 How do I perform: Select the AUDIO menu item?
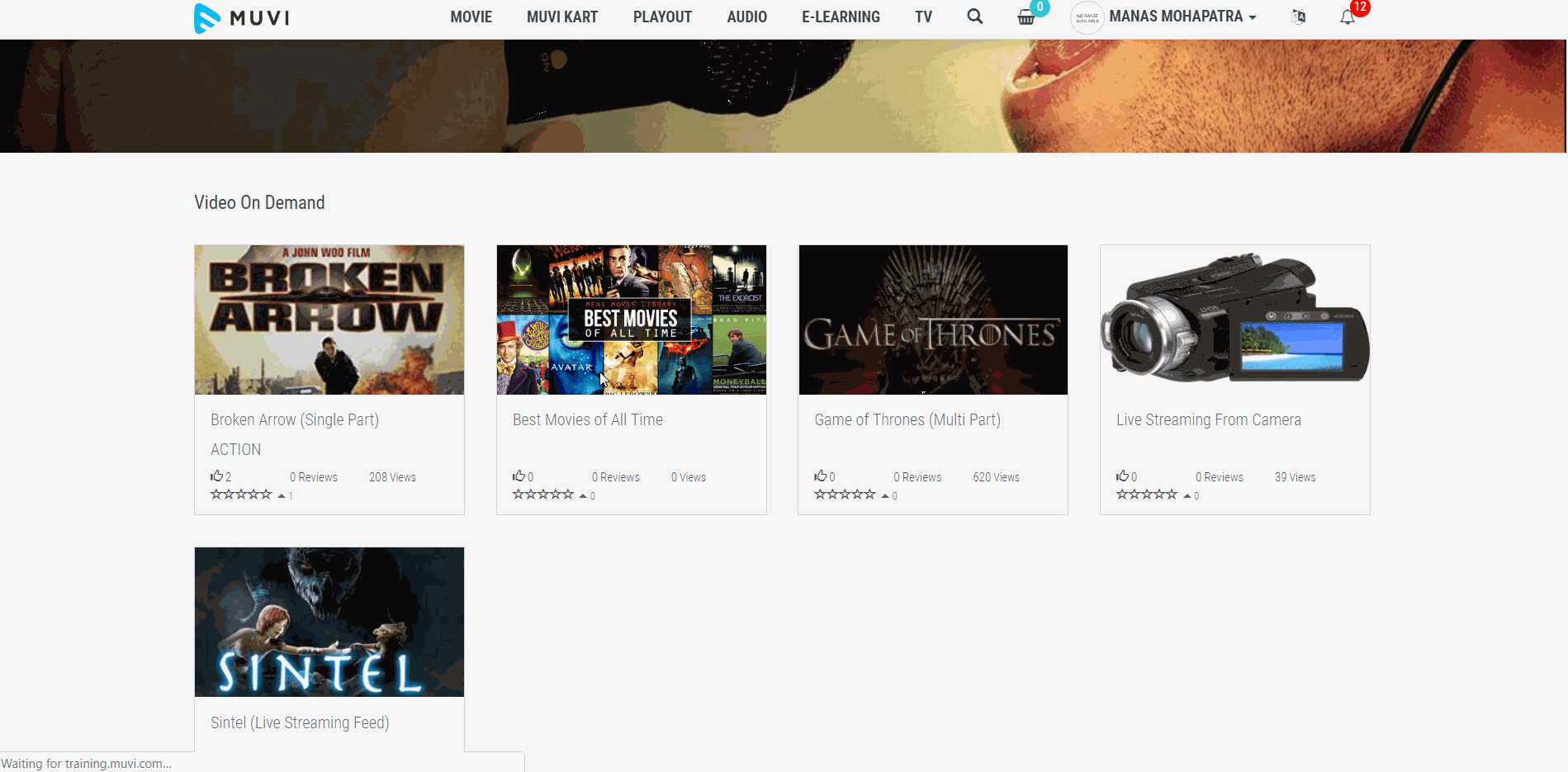click(747, 17)
